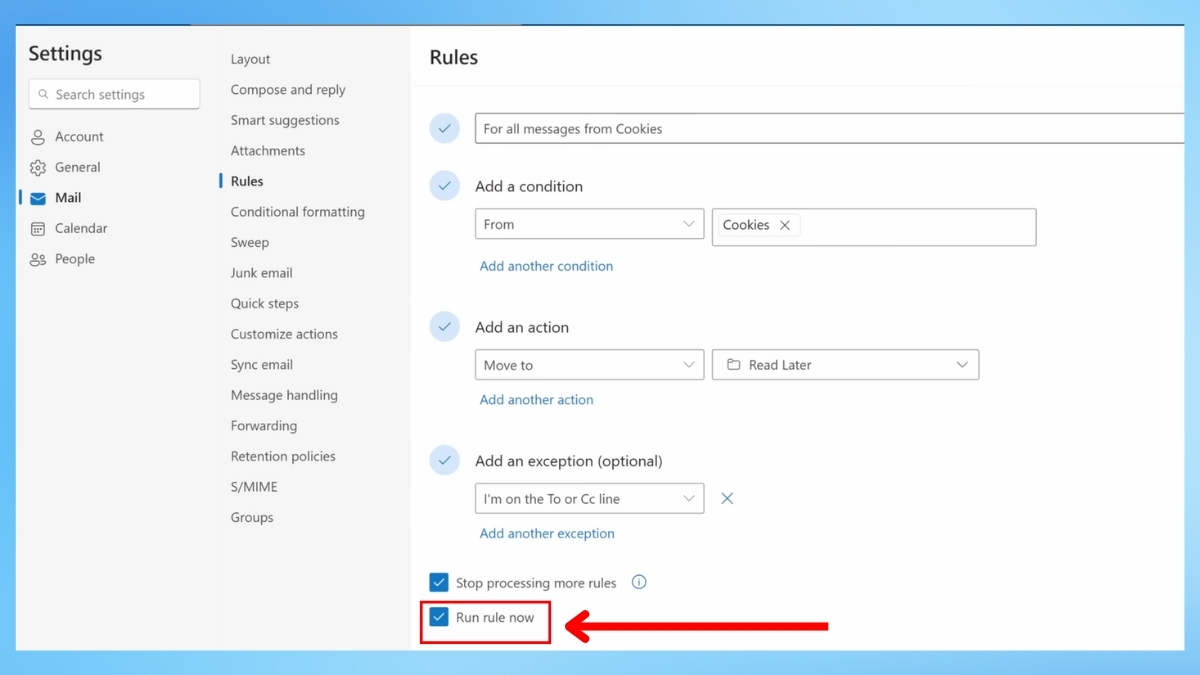The height and width of the screenshot is (675, 1200).
Task: Click the People icon in sidebar
Action: pos(38,259)
